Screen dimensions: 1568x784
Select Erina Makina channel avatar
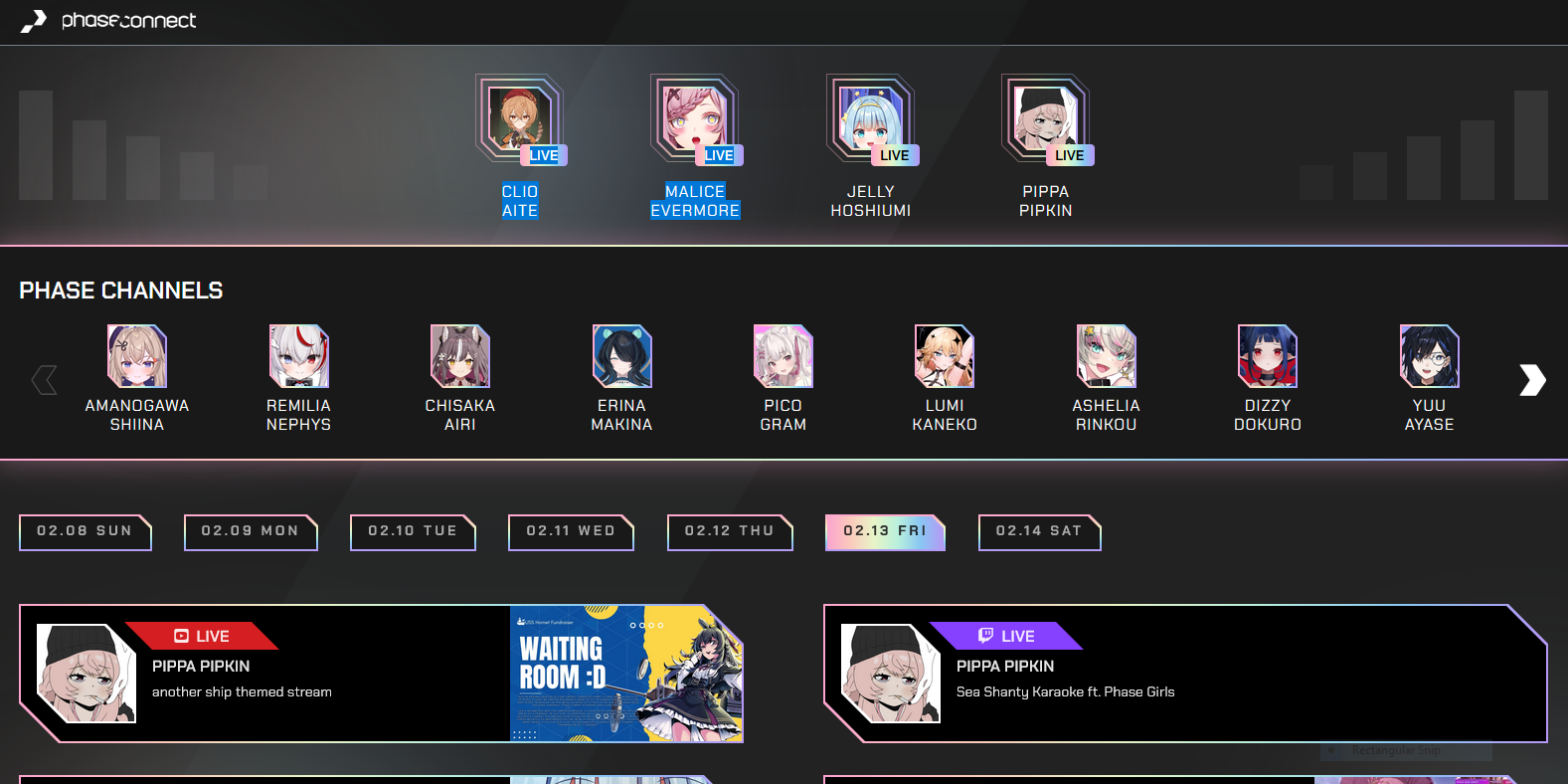(622, 356)
